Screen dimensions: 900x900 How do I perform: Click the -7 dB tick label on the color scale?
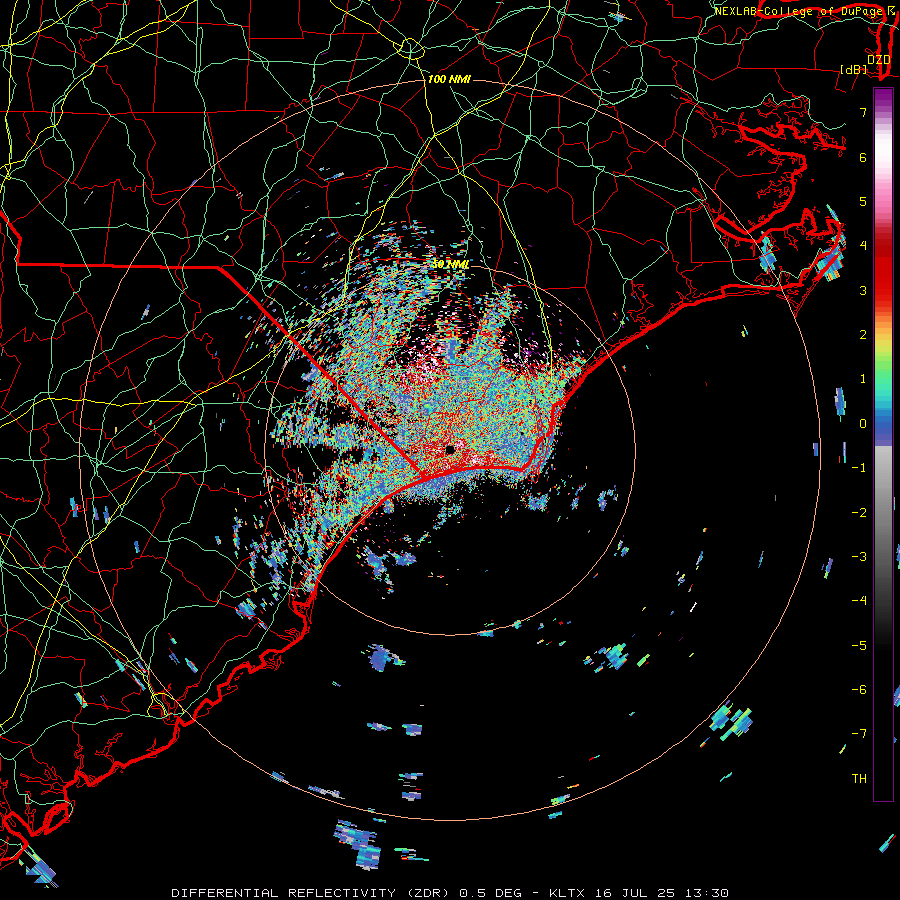point(859,734)
